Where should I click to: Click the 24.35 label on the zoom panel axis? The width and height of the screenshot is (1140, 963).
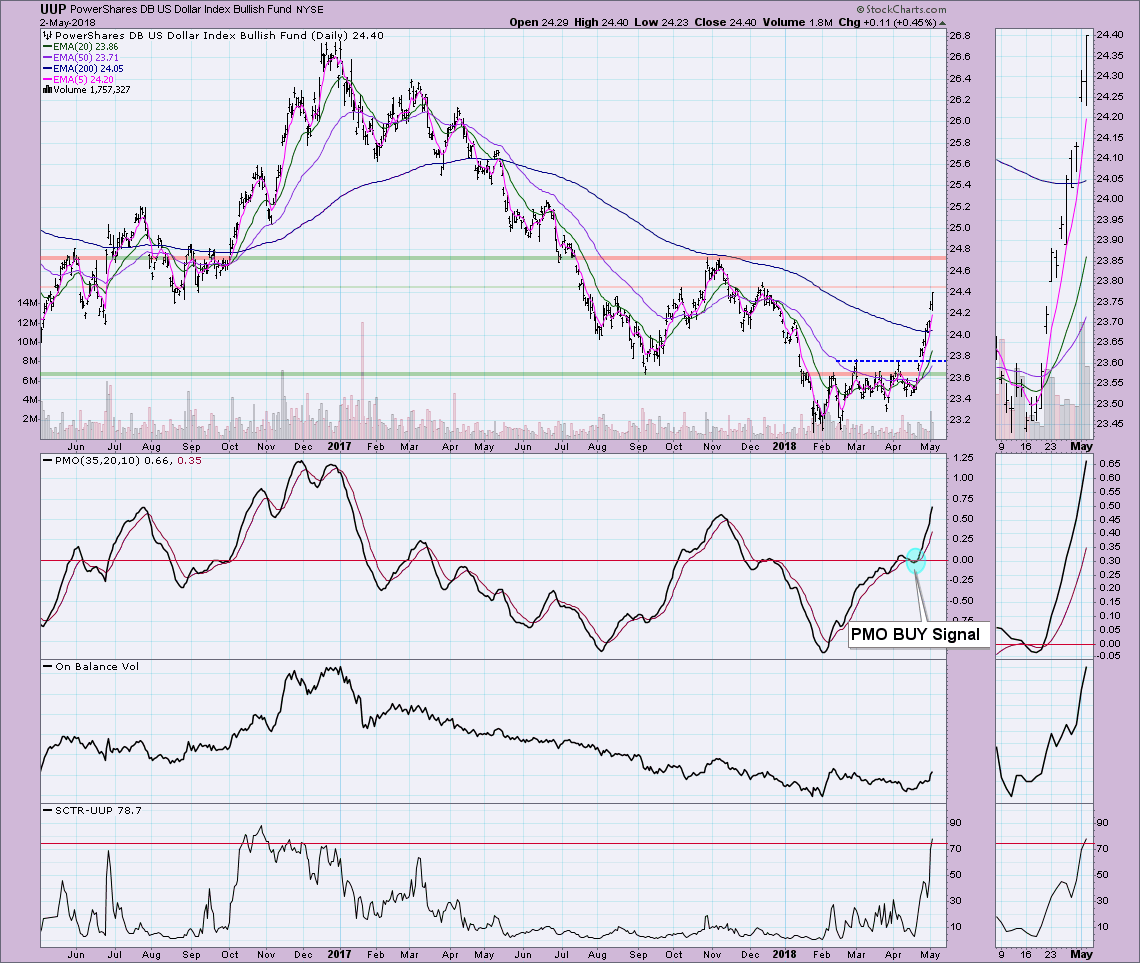coord(1109,55)
